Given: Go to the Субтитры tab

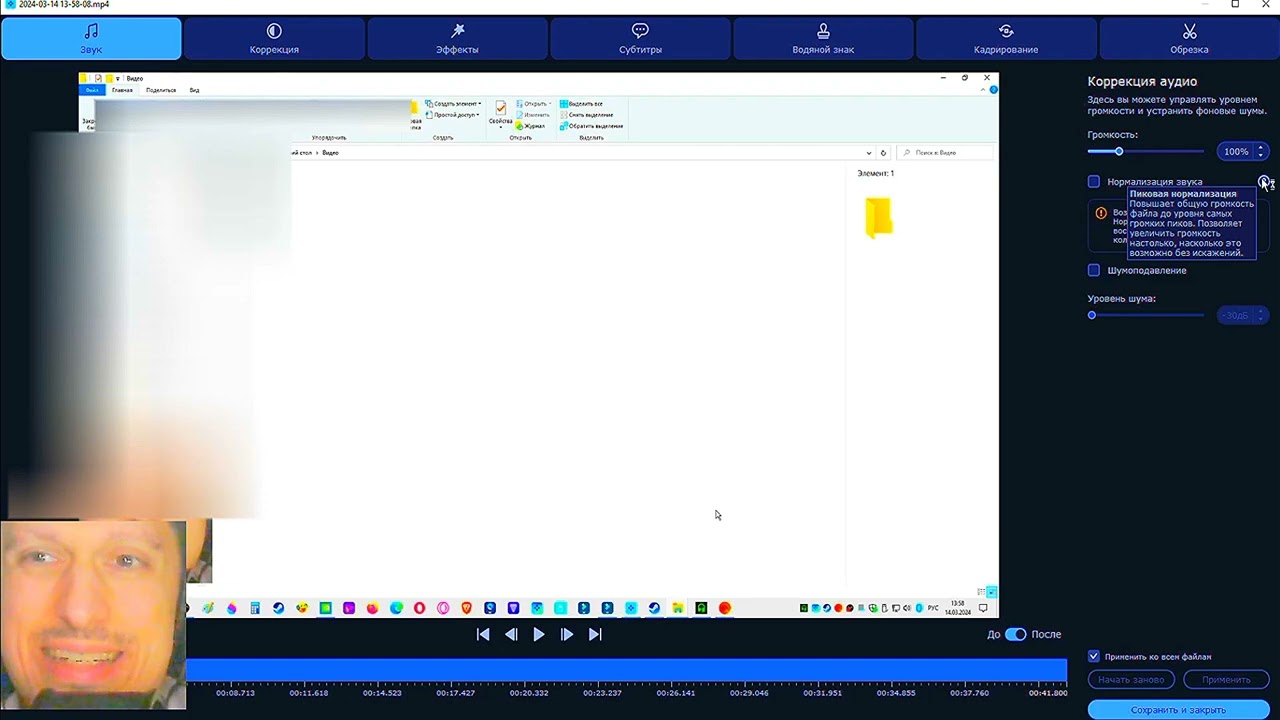Looking at the screenshot, I should click(x=640, y=39).
